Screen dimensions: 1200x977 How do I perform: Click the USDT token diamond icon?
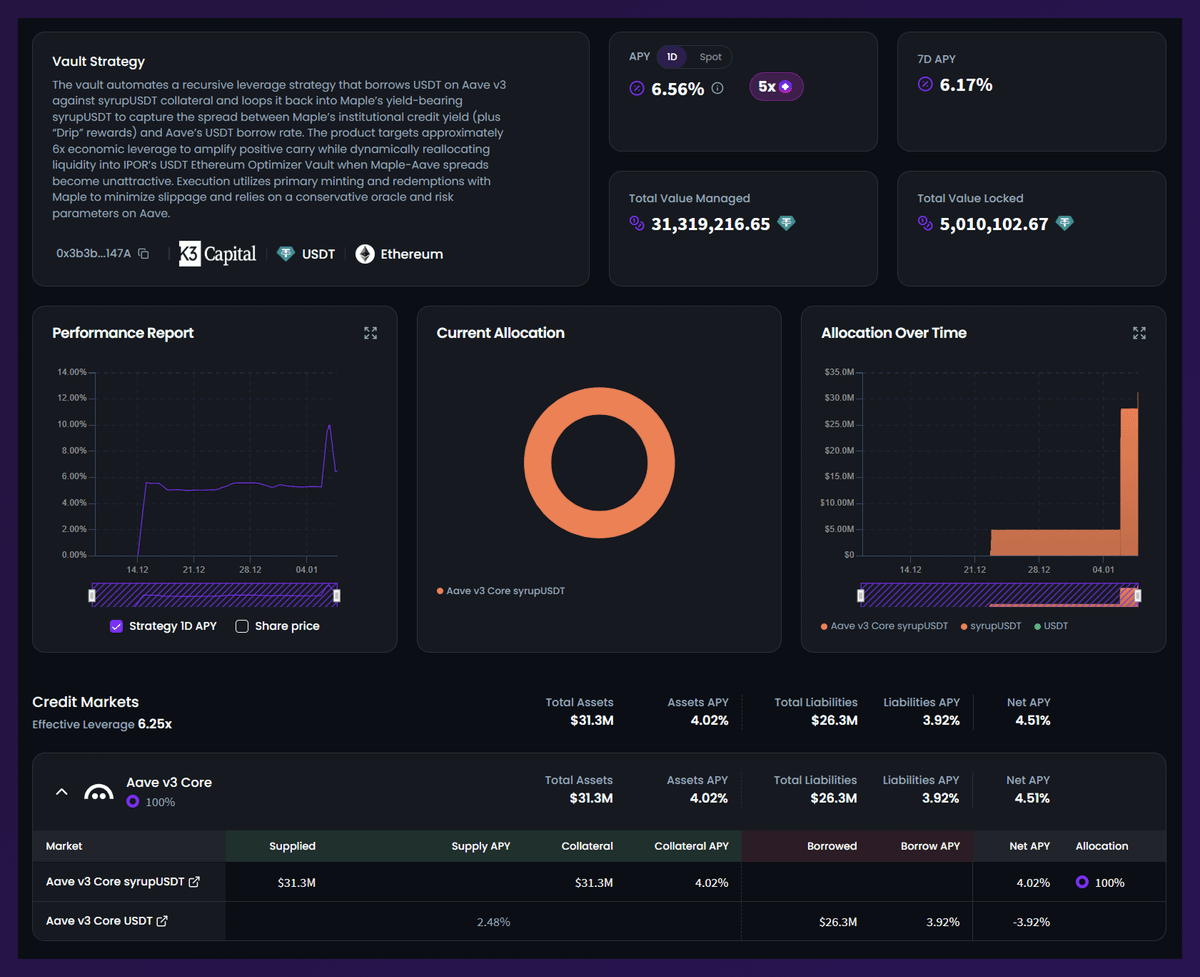[286, 254]
